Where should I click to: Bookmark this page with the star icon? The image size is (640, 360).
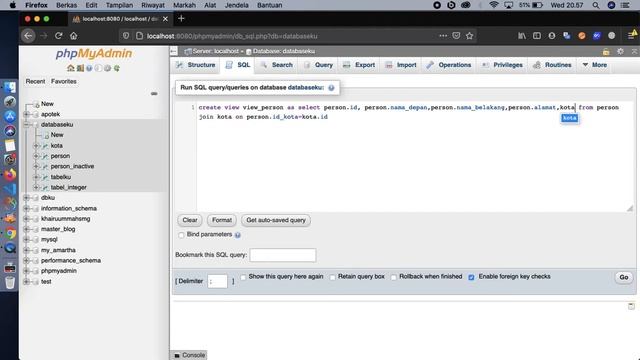[x=469, y=36]
